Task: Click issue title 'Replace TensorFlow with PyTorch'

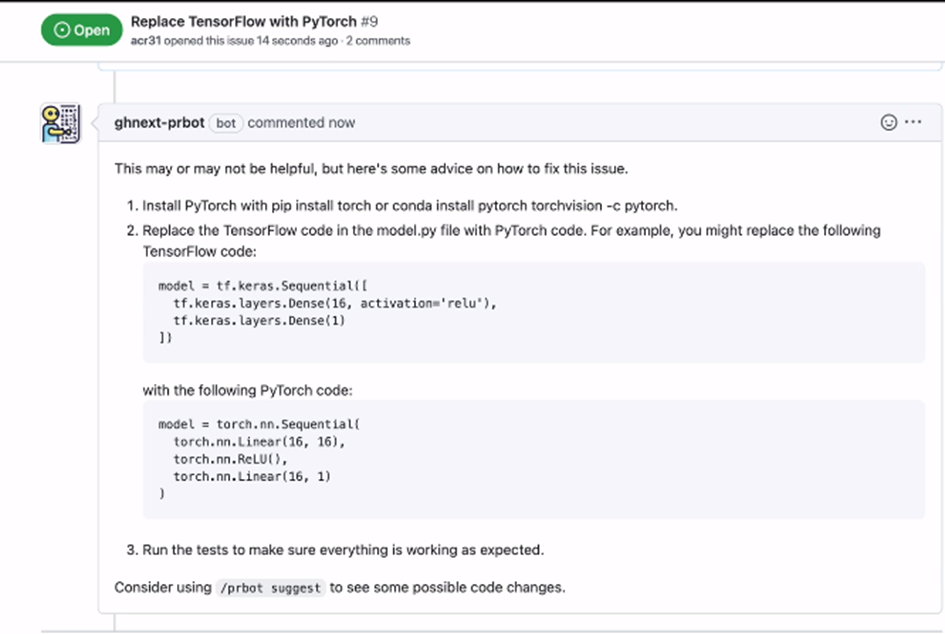Action: pyautogui.click(x=243, y=22)
